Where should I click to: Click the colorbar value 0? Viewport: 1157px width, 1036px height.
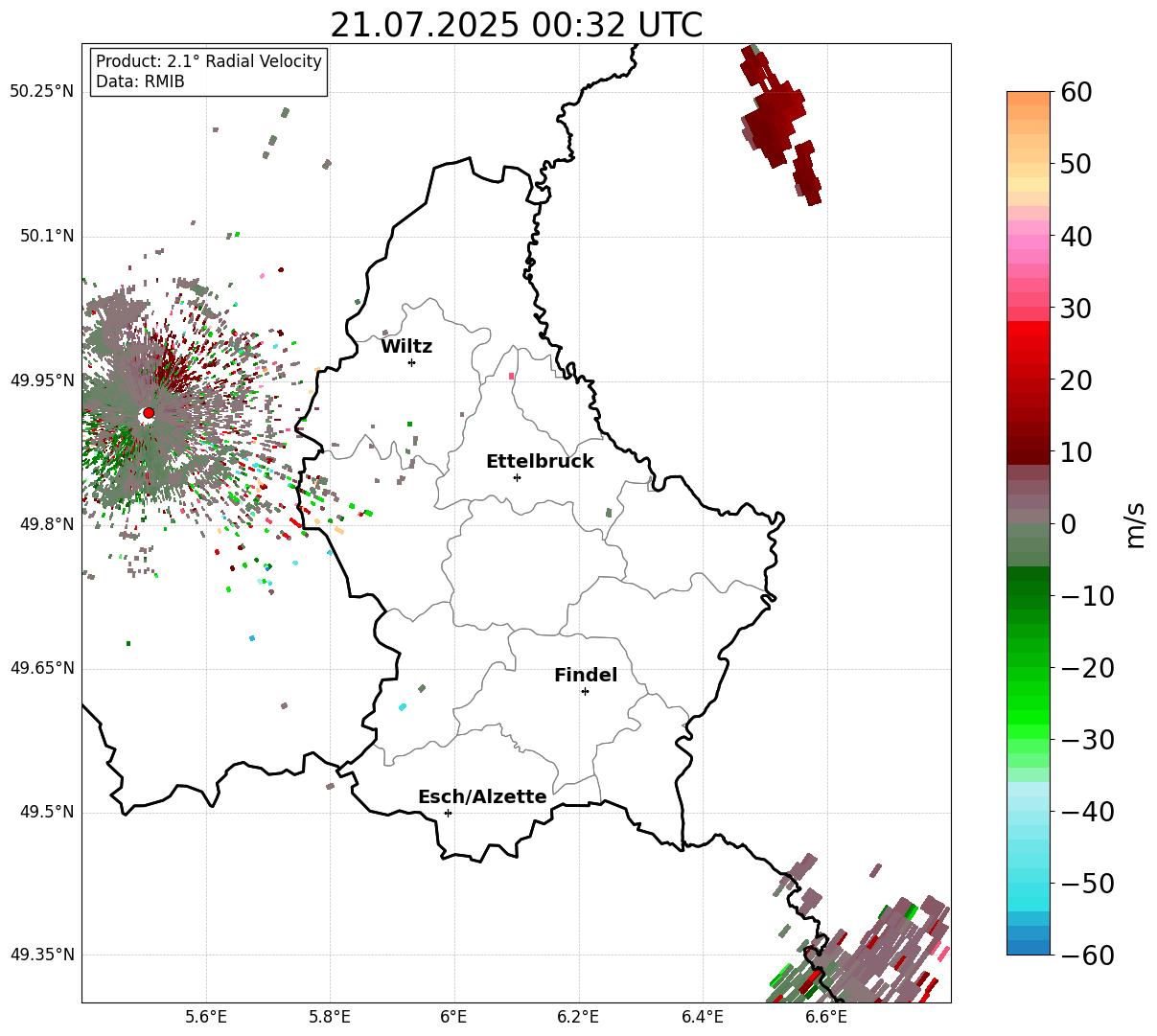(x=1068, y=524)
